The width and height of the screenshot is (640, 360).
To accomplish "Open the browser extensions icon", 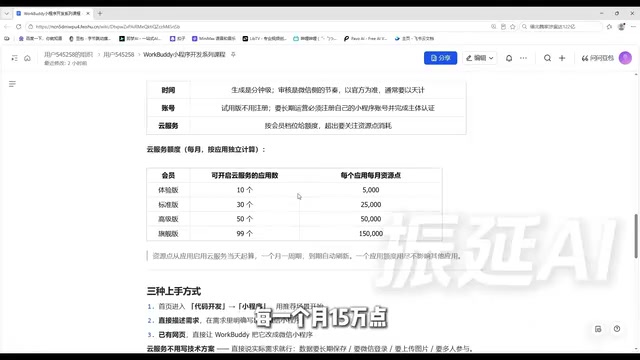I will tap(609, 27).
